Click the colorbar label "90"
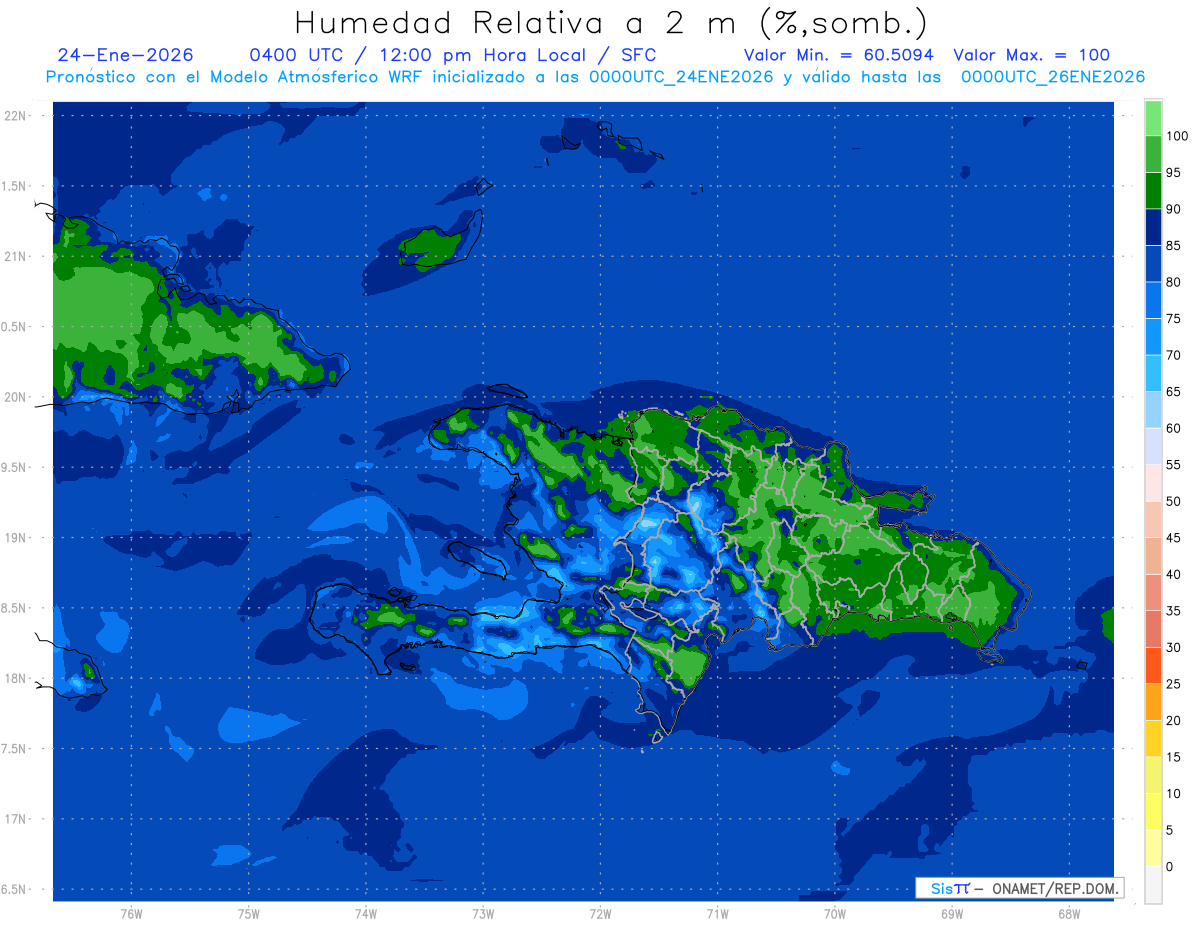This screenshot has height=927, width=1200. coord(1173,209)
